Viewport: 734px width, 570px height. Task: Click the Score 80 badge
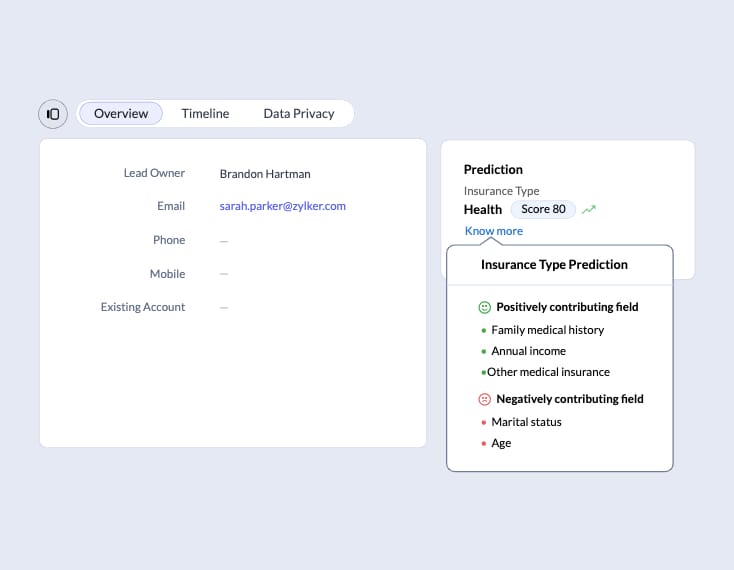tap(543, 210)
